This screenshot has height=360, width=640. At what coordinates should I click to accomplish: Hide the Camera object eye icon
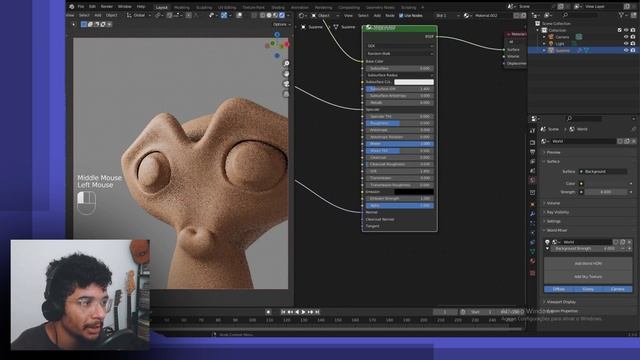[x=626, y=37]
